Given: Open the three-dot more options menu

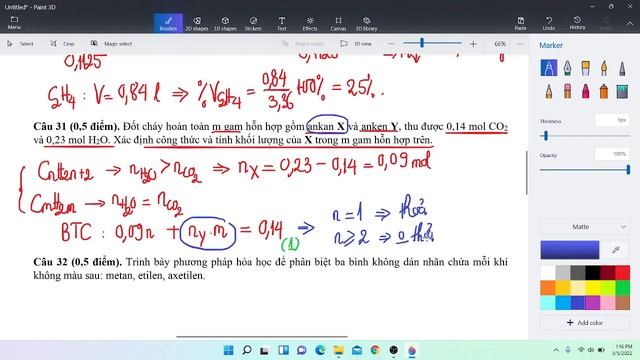Looking at the screenshot, I should click(520, 44).
